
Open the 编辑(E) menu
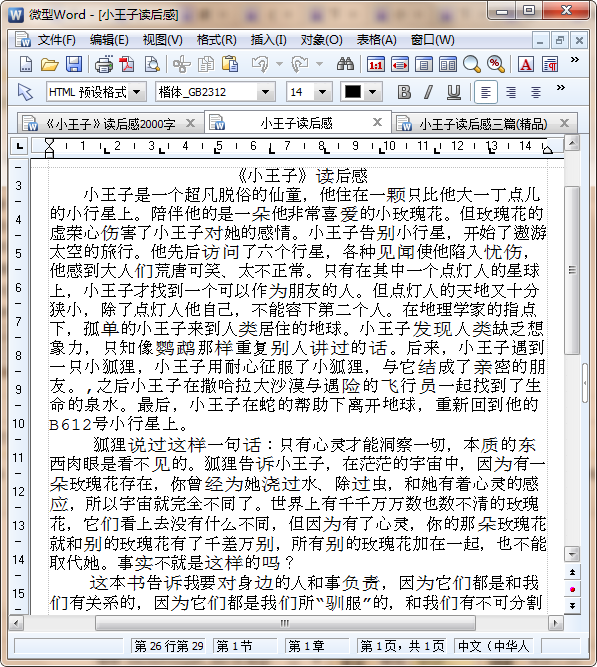(x=109, y=40)
